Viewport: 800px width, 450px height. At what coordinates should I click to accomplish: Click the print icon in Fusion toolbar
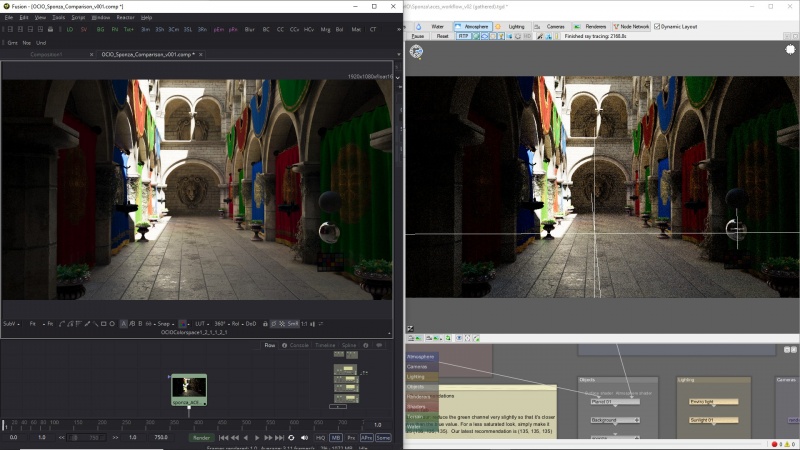click(51, 30)
